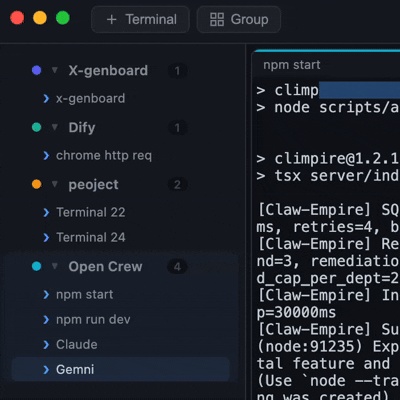Viewport: 400px width, 400px height.
Task: Click the chevron icon beside chrome http req
Action: click(x=46, y=156)
